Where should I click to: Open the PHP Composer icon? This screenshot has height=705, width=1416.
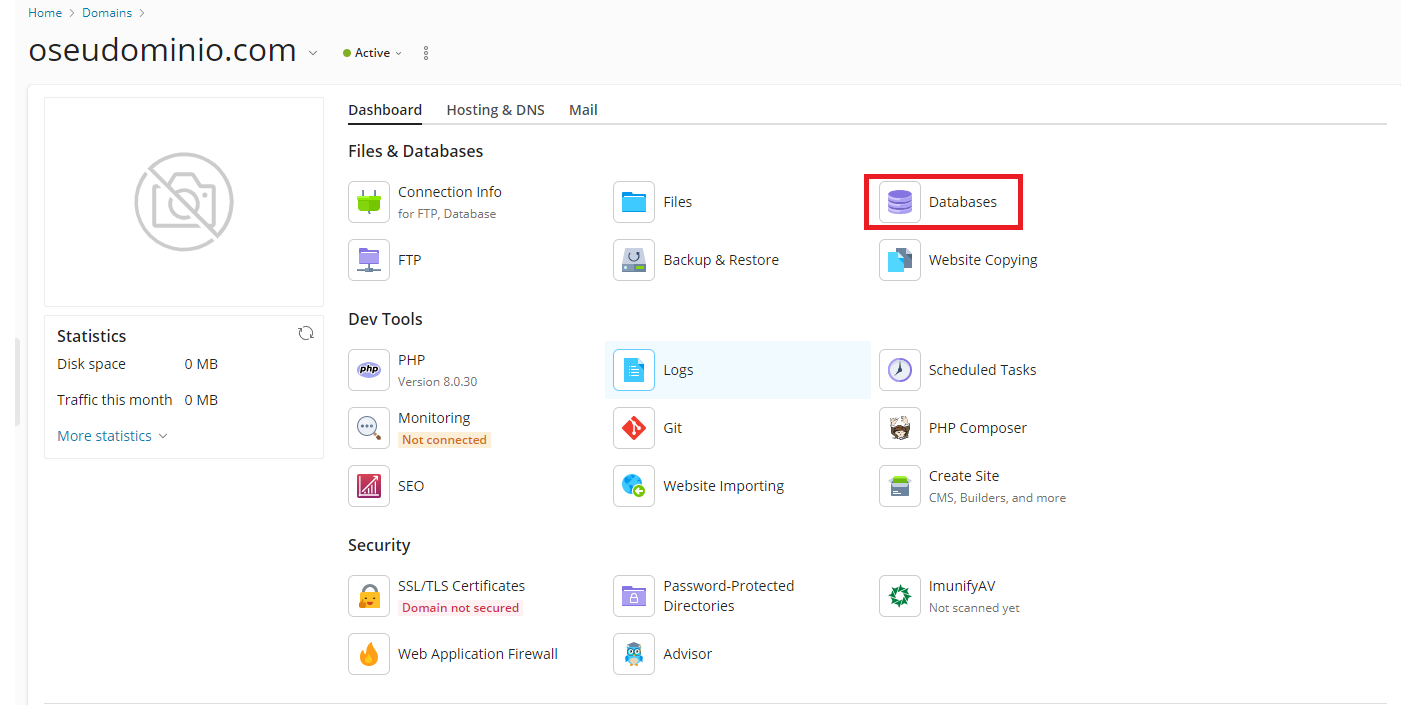pos(899,428)
